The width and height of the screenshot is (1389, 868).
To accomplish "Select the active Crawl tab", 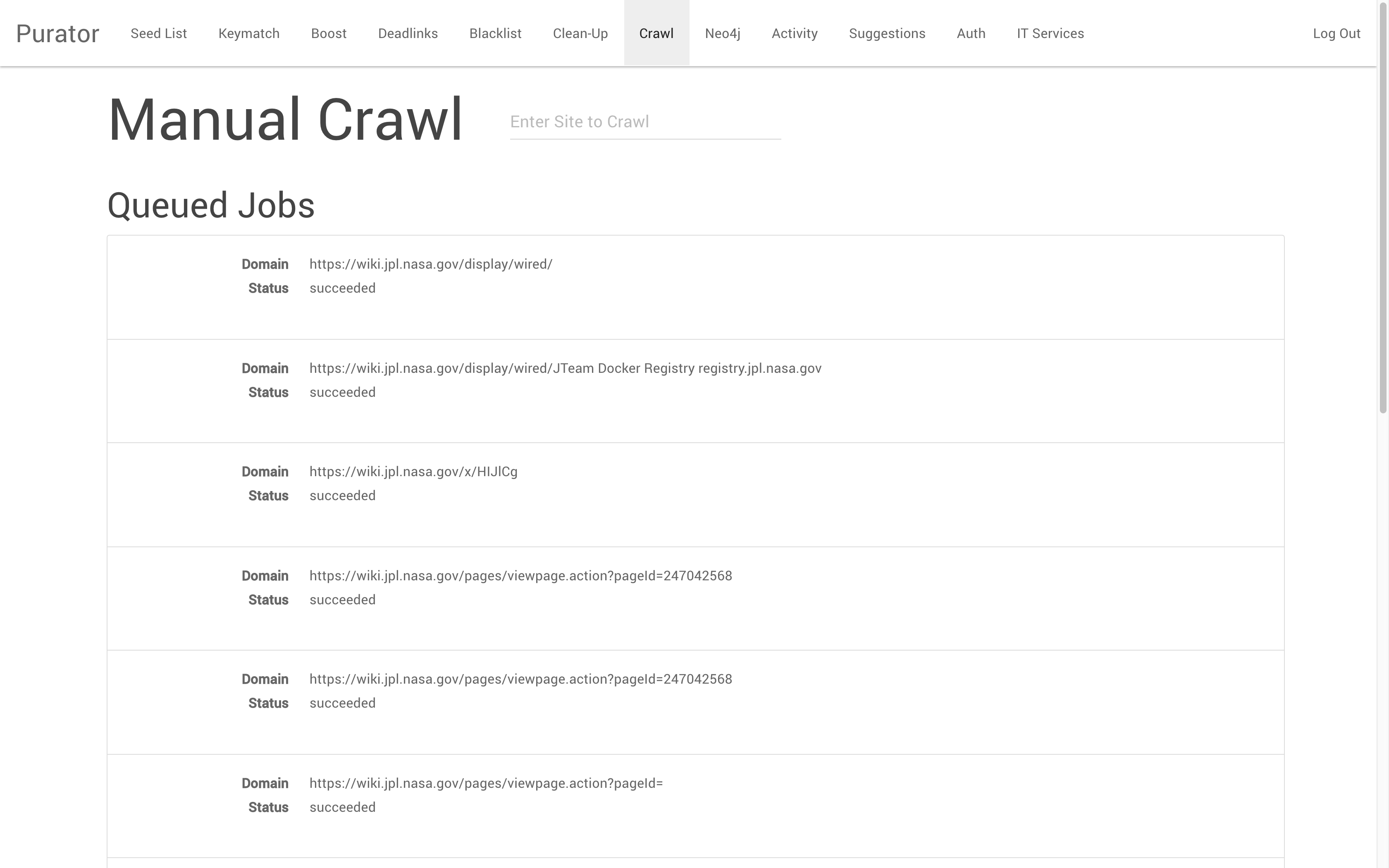I will pos(656,33).
